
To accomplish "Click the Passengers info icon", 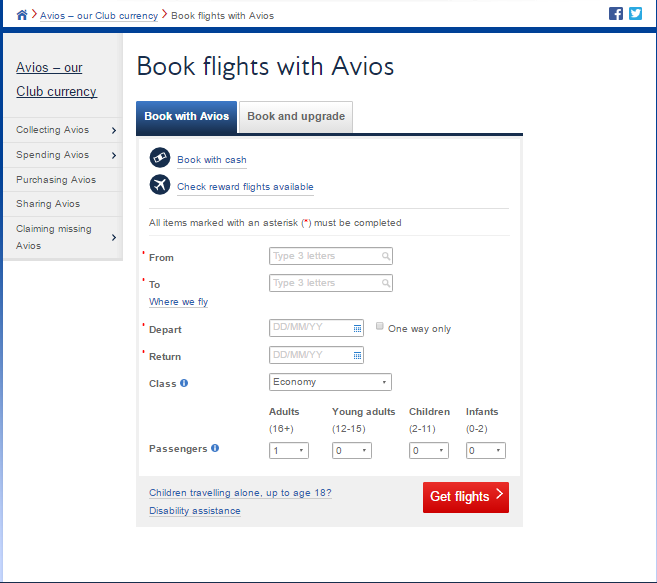I will coord(215,448).
